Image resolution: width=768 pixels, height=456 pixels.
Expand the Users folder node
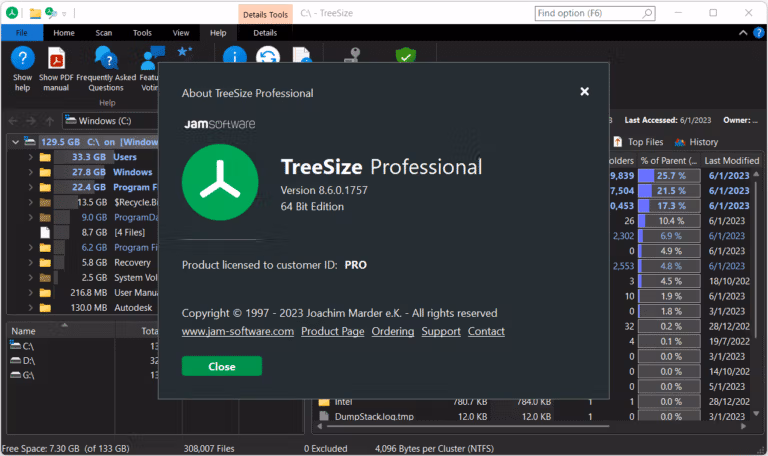pos(30,157)
